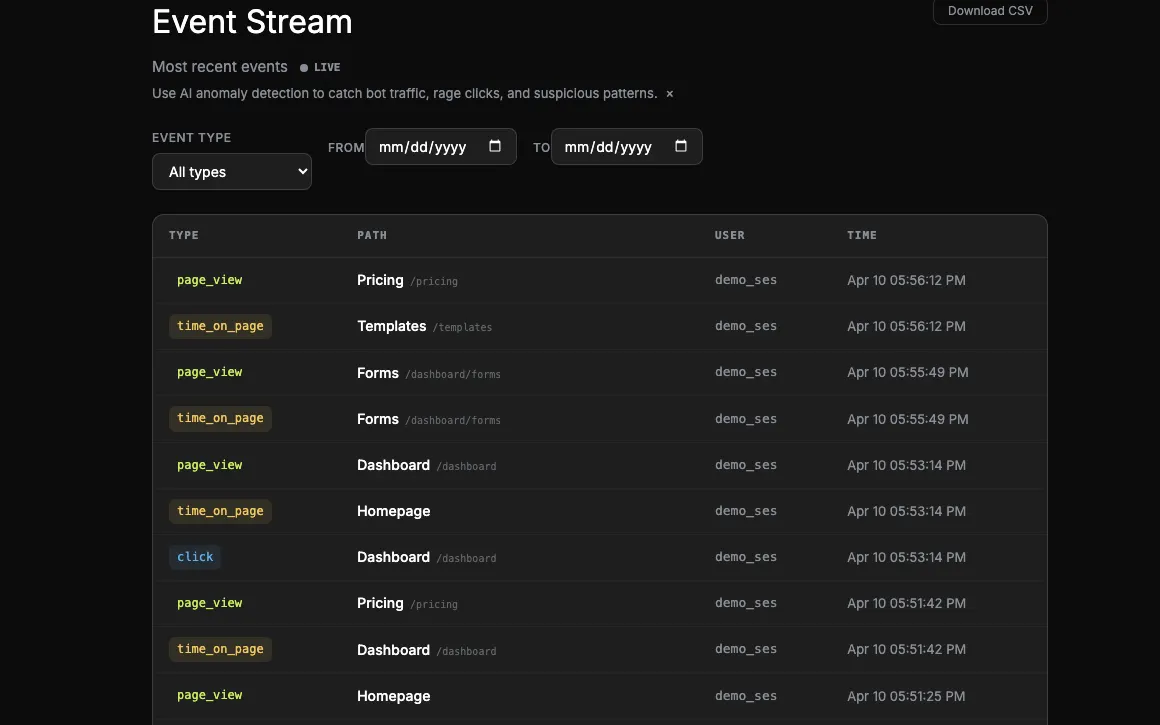
Task: Click the TIME column header
Action: [x=861, y=235]
